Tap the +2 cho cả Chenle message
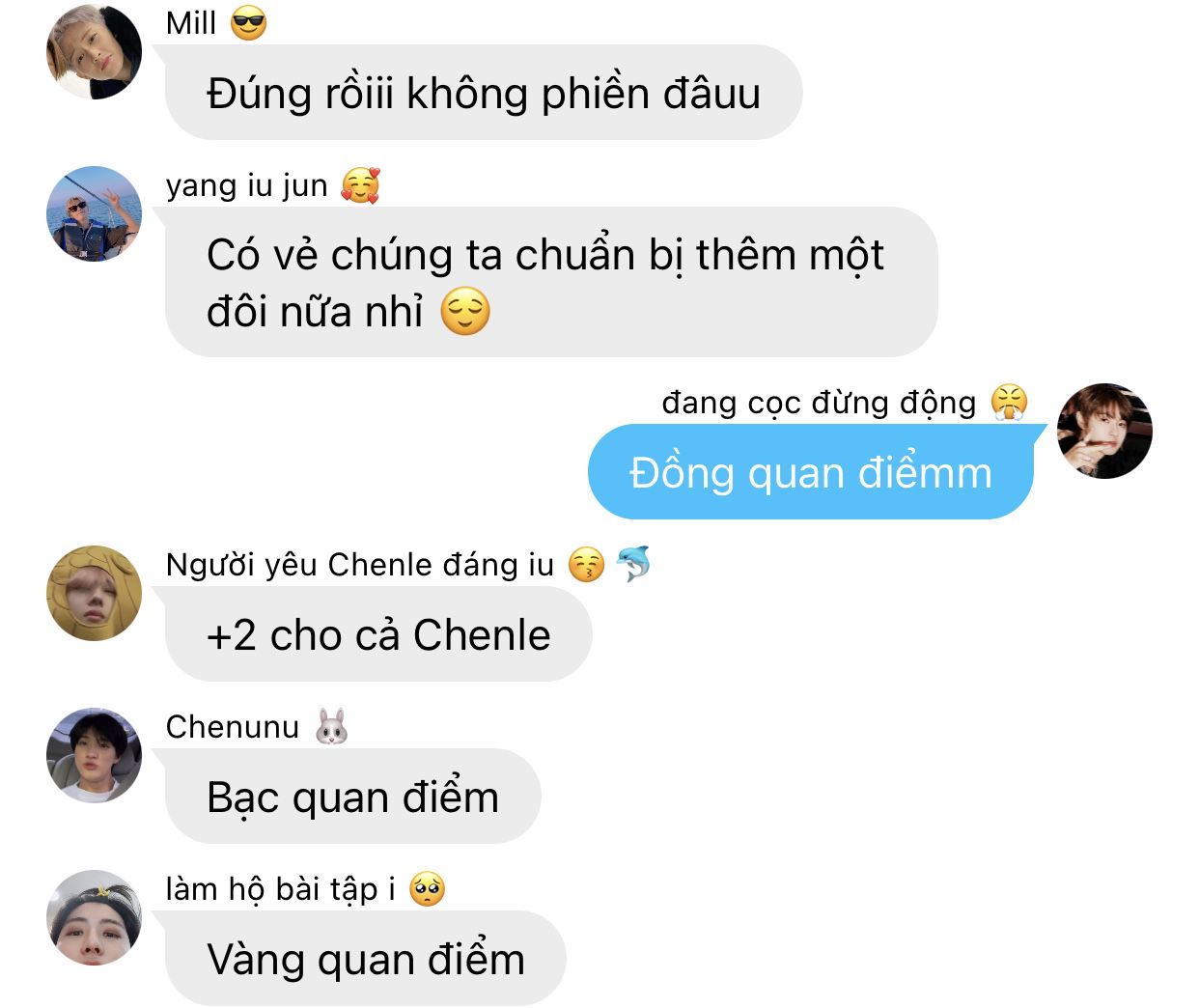 (378, 635)
